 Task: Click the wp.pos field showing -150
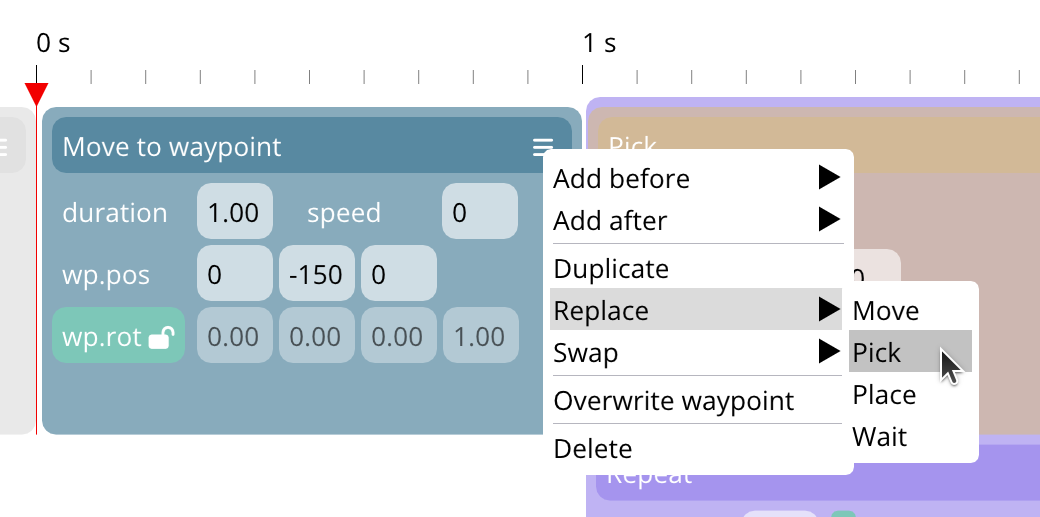316,274
